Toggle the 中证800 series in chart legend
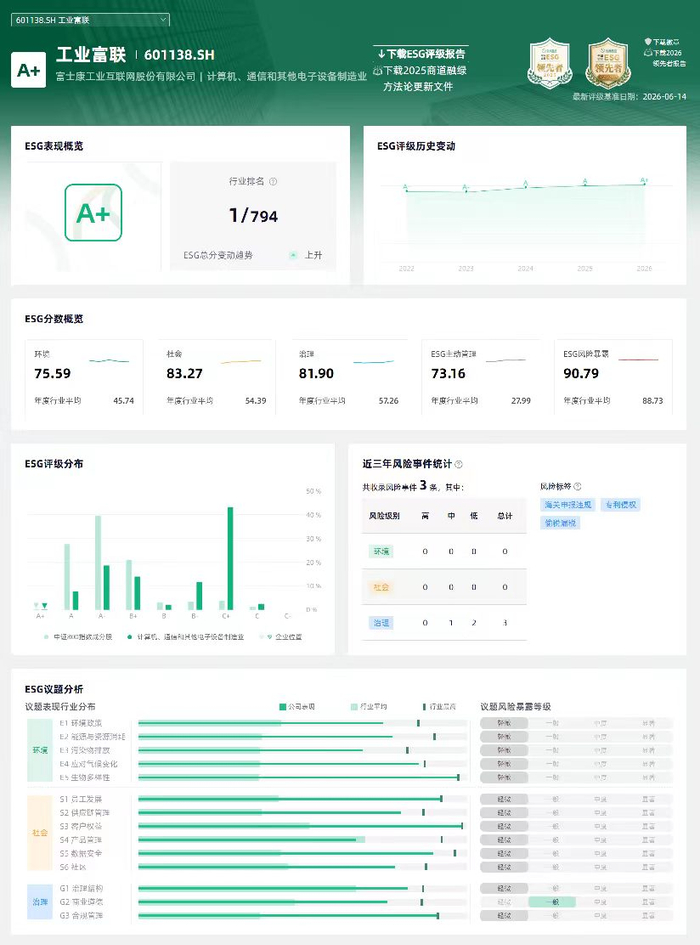Screen dimensions: 700x945 [x=78, y=637]
